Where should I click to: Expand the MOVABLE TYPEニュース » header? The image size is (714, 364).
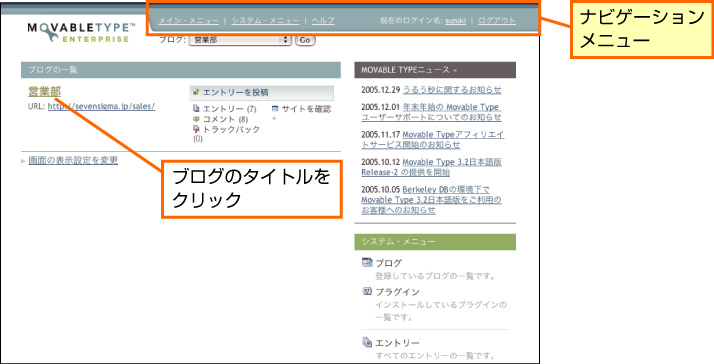tap(435, 70)
